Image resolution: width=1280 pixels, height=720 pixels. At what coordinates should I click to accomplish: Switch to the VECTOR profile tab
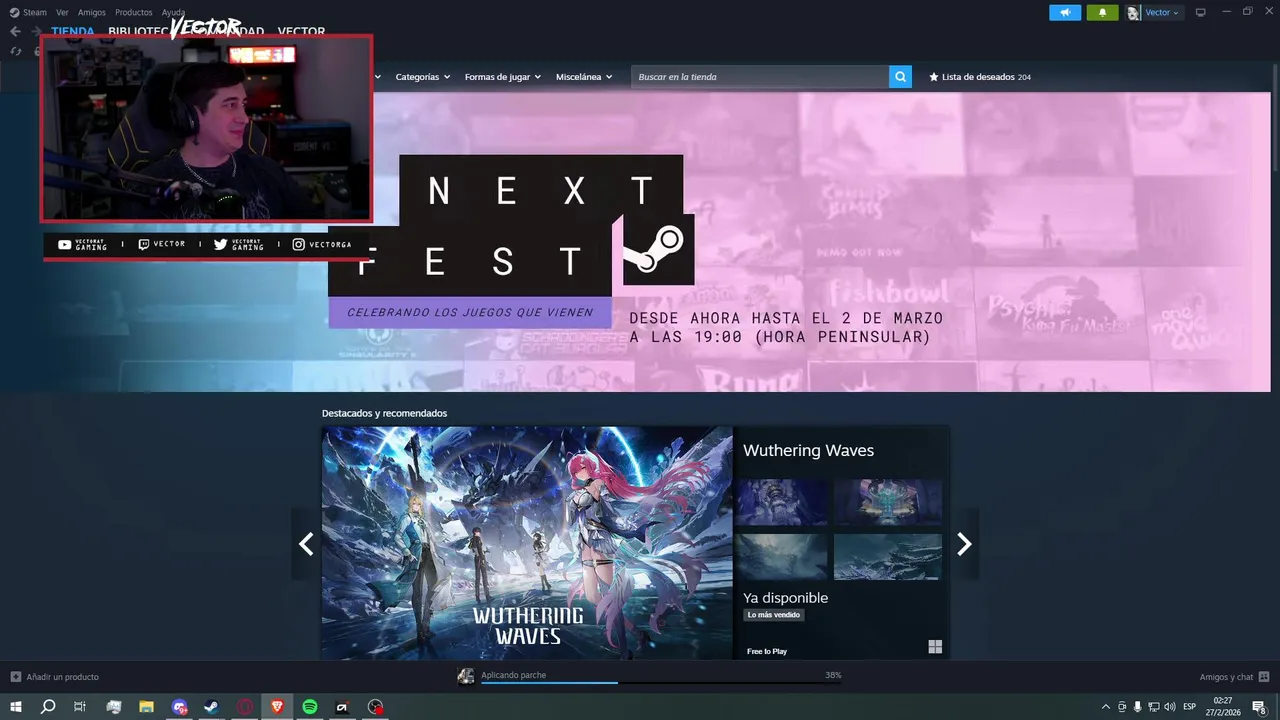click(x=301, y=32)
